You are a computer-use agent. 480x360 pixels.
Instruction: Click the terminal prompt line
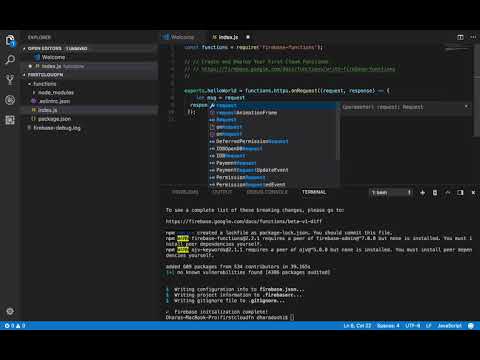click(230, 318)
